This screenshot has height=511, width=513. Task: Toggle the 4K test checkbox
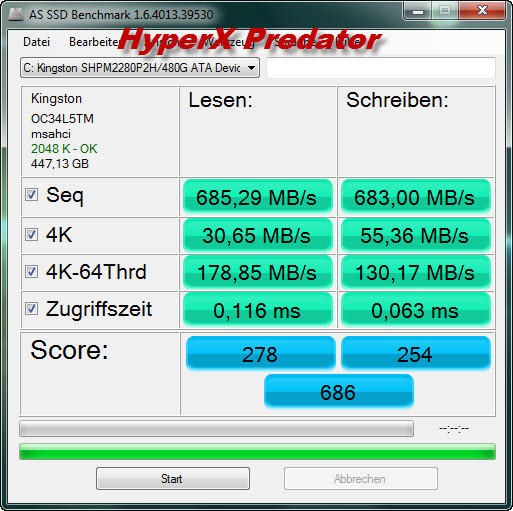31,235
